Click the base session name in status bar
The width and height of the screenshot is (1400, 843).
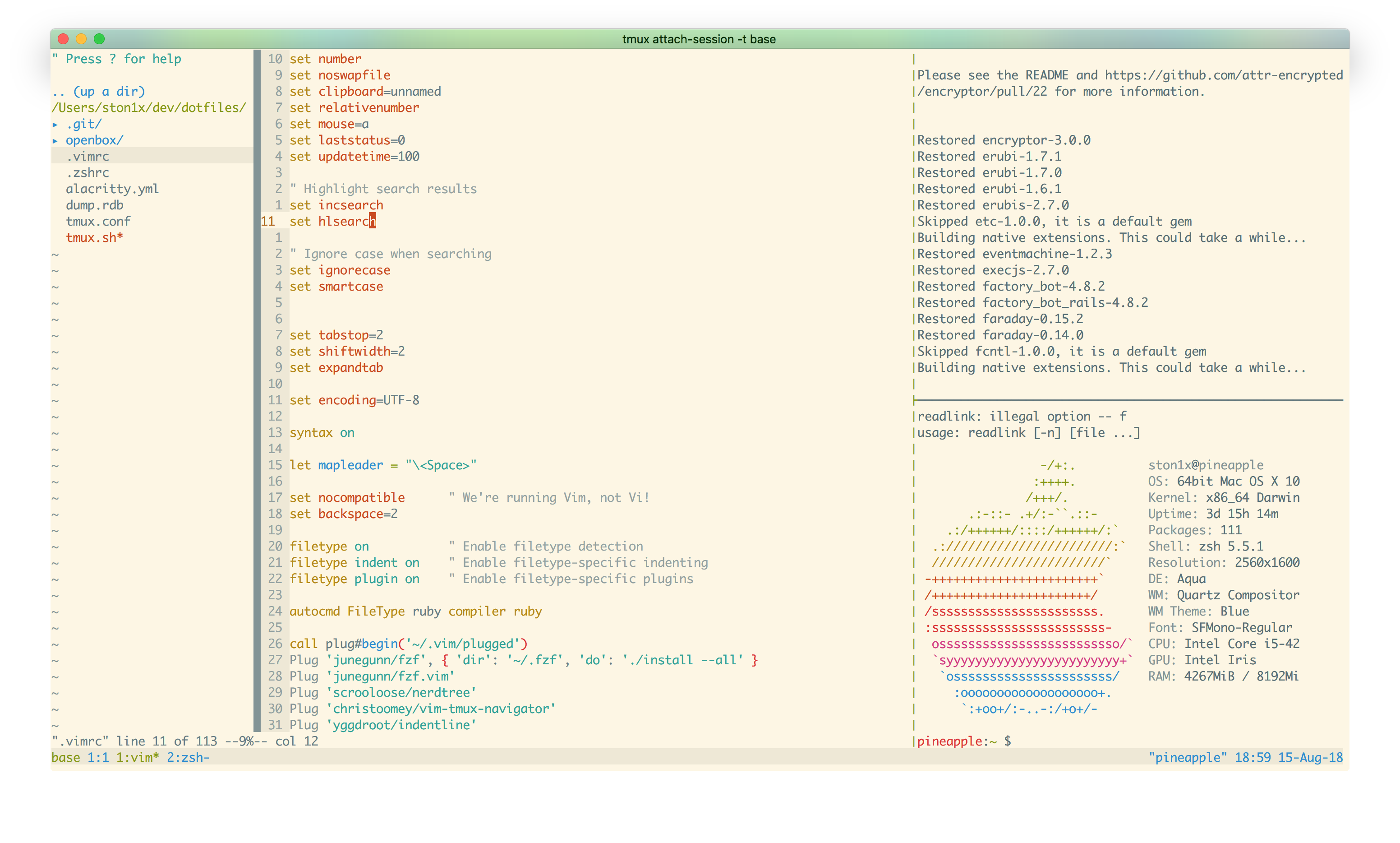[65, 757]
